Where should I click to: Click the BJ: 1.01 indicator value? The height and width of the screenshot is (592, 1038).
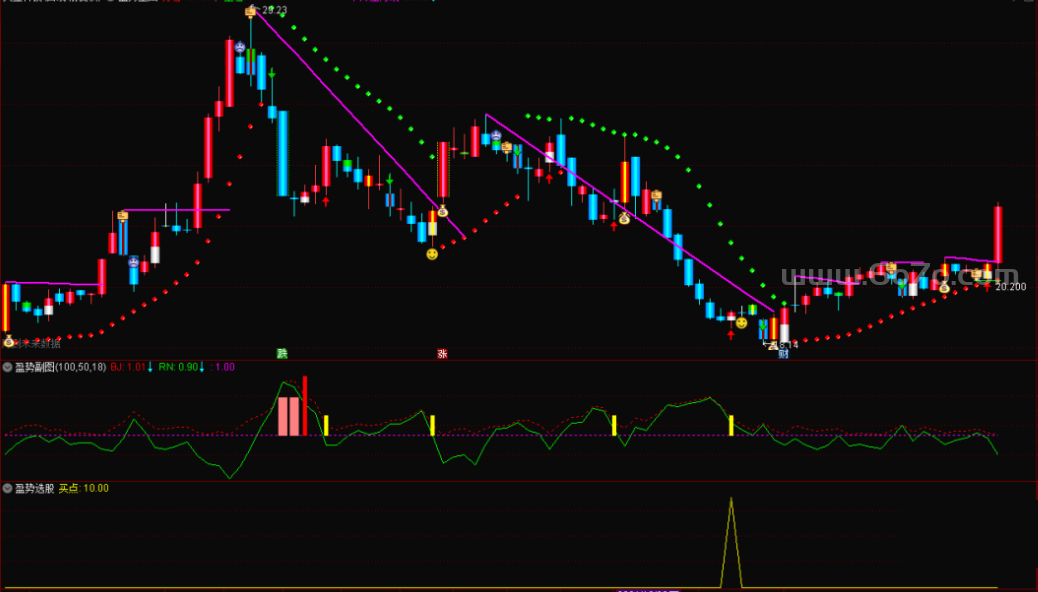tap(128, 367)
